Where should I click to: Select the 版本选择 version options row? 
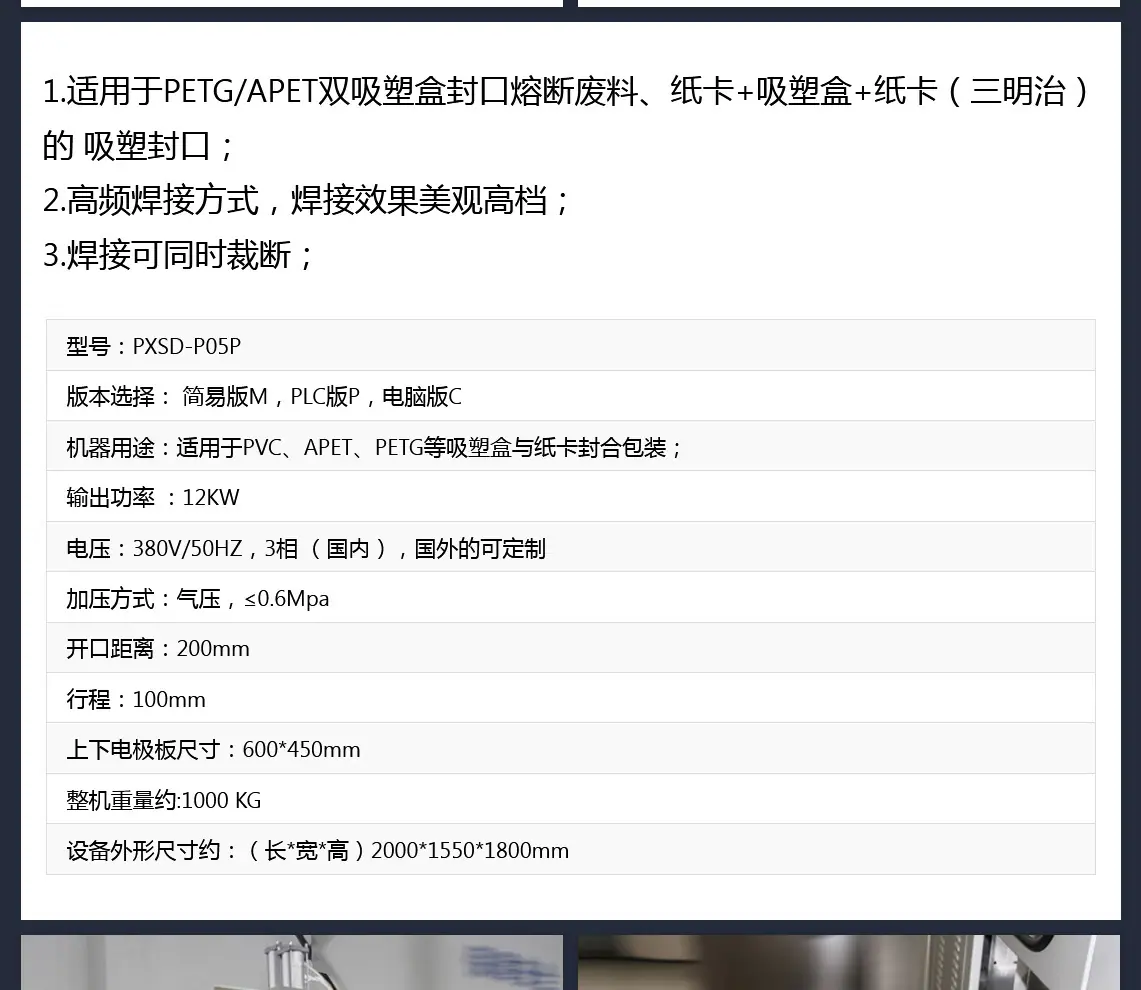tap(570, 396)
